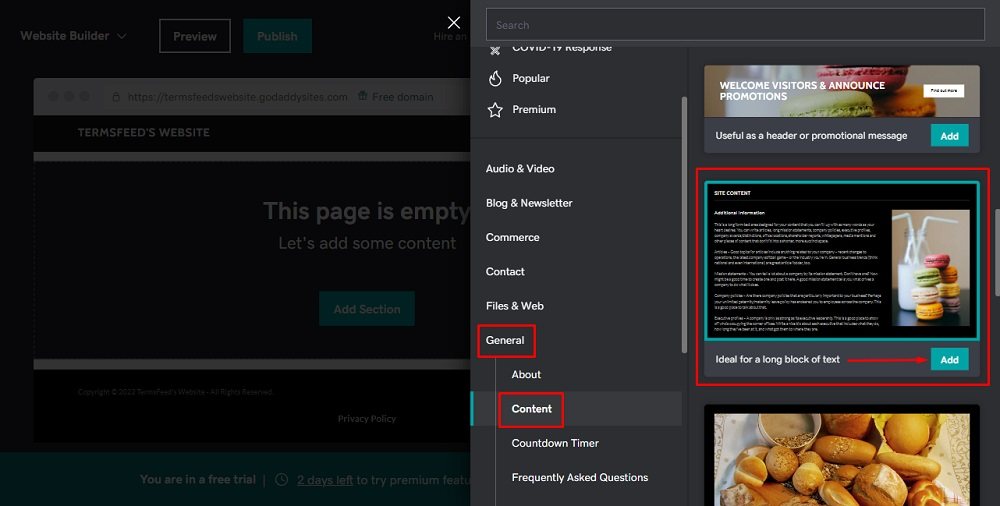Expand the Website Builder dropdown
The height and width of the screenshot is (506, 1000).
[x=73, y=36]
